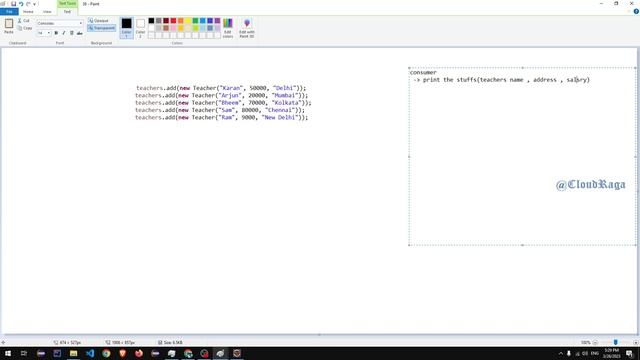The width and height of the screenshot is (640, 360).
Task: Select Color 2 background button
Action: pos(140,28)
